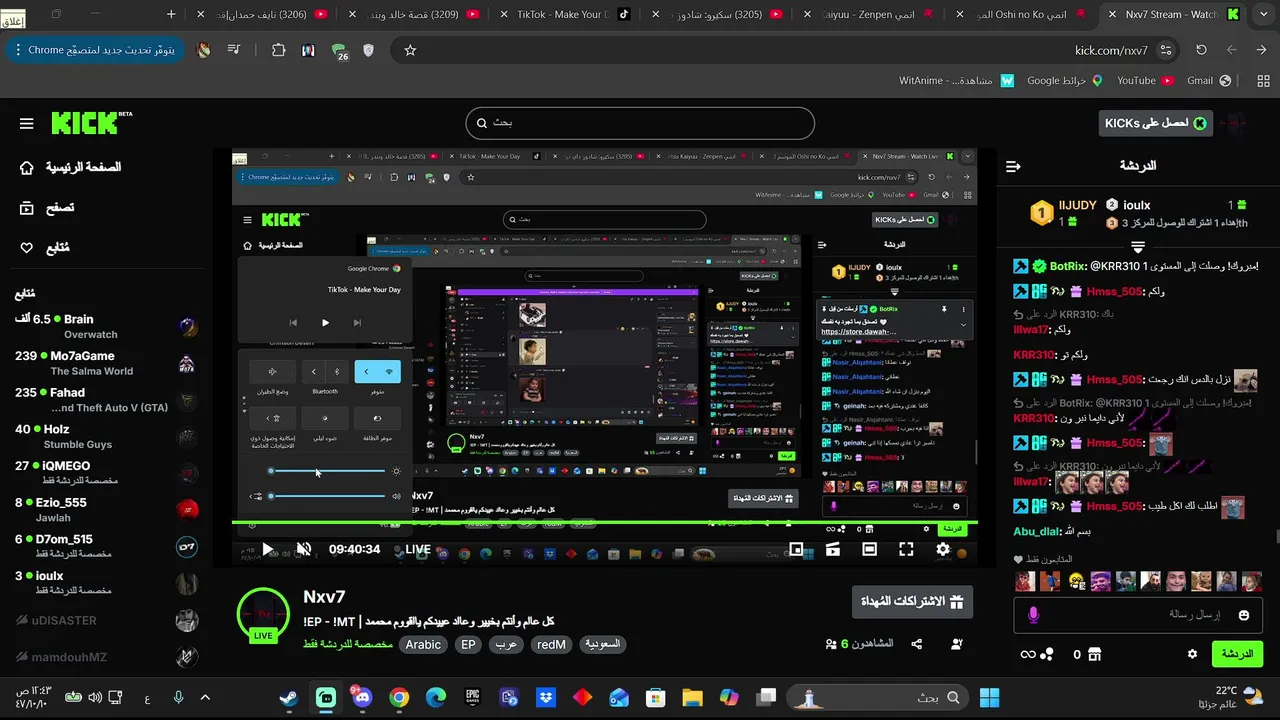This screenshot has width=1280, height=720.
Task: Open Discord from the taskbar
Action: 362,697
